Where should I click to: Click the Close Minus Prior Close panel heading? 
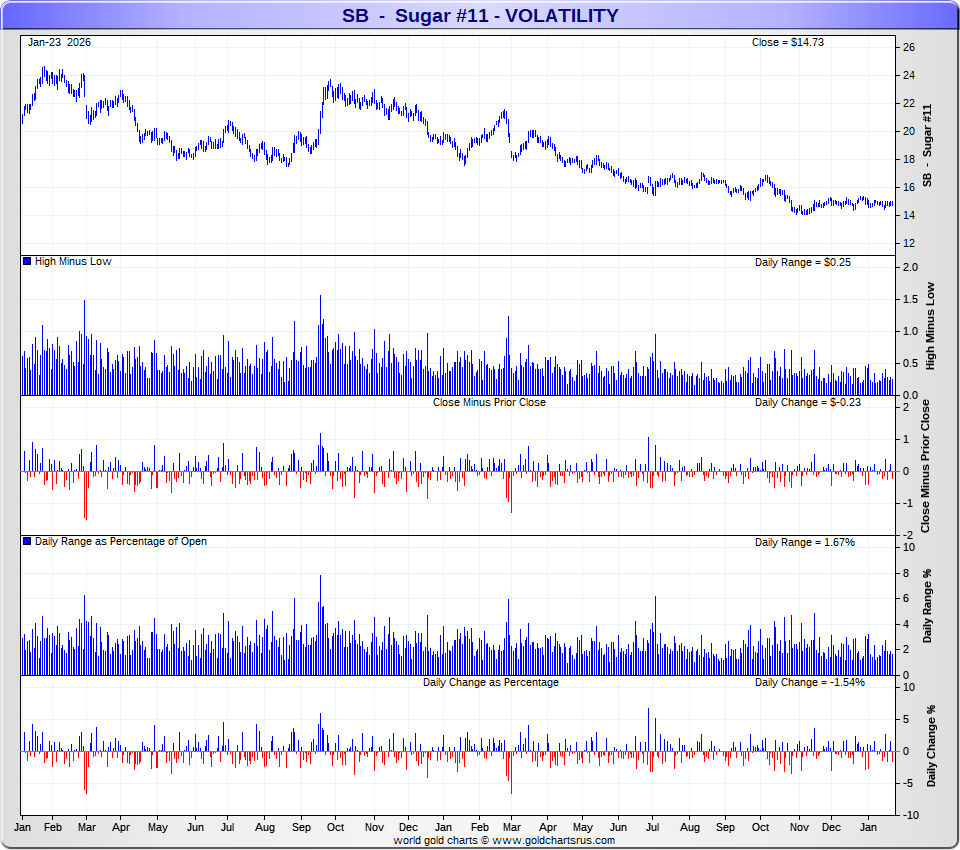[489, 402]
